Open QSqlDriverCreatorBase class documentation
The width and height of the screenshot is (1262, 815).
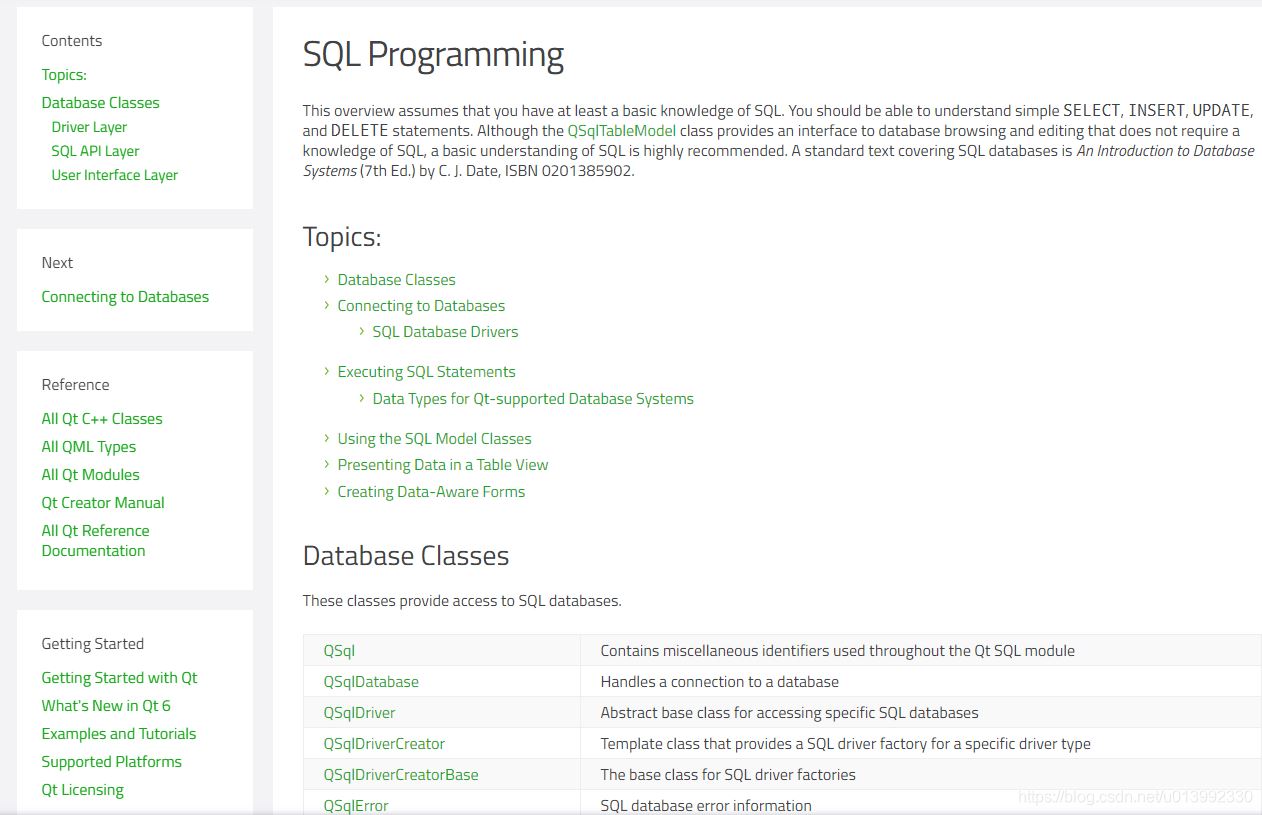(x=400, y=775)
